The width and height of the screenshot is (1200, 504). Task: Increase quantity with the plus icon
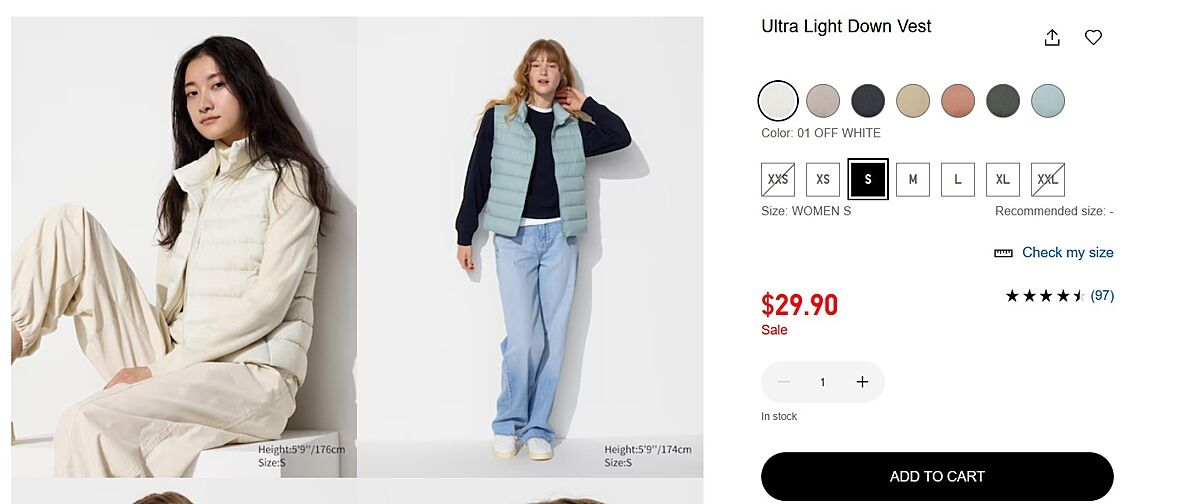tap(862, 382)
